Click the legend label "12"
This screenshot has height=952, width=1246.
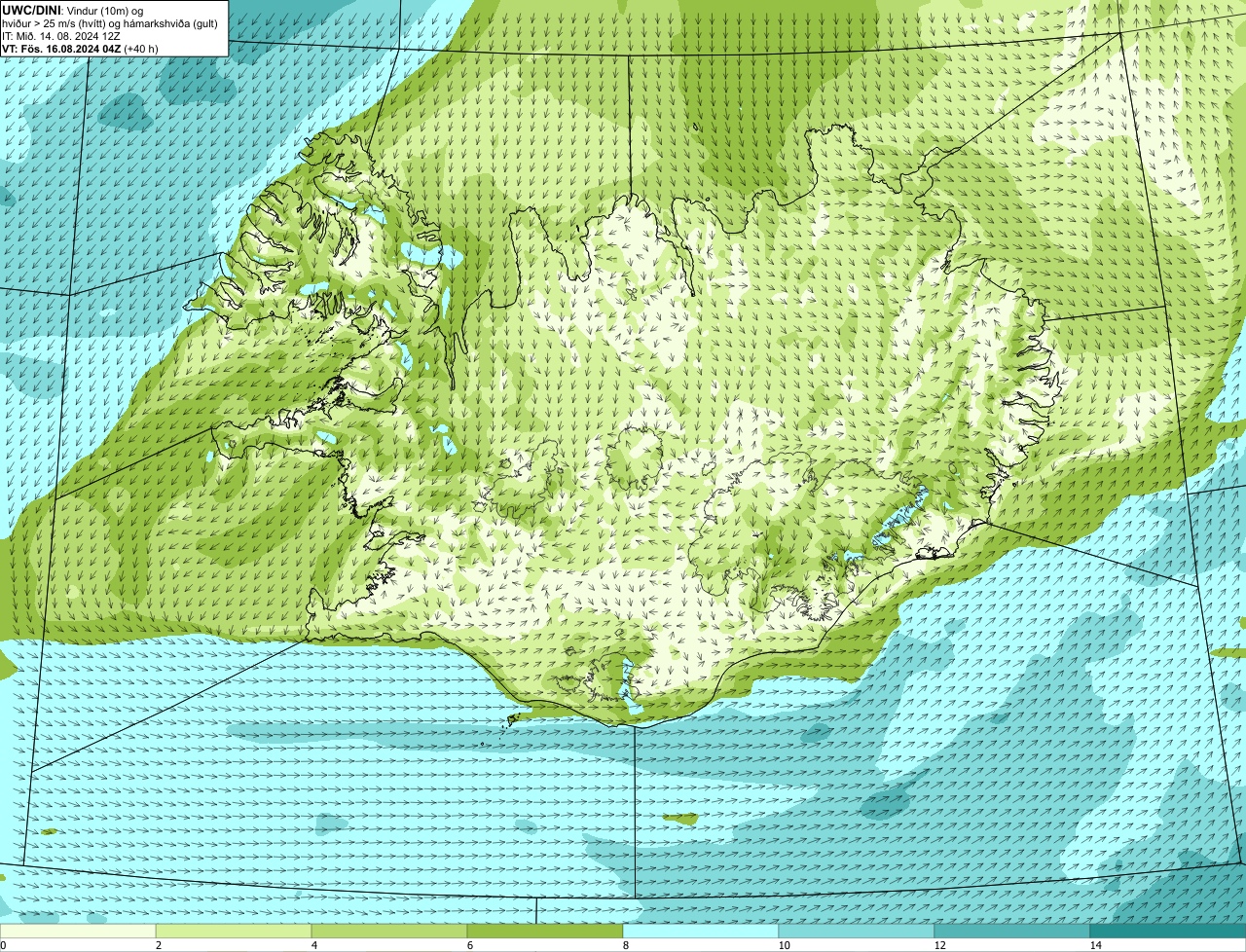[x=939, y=945]
